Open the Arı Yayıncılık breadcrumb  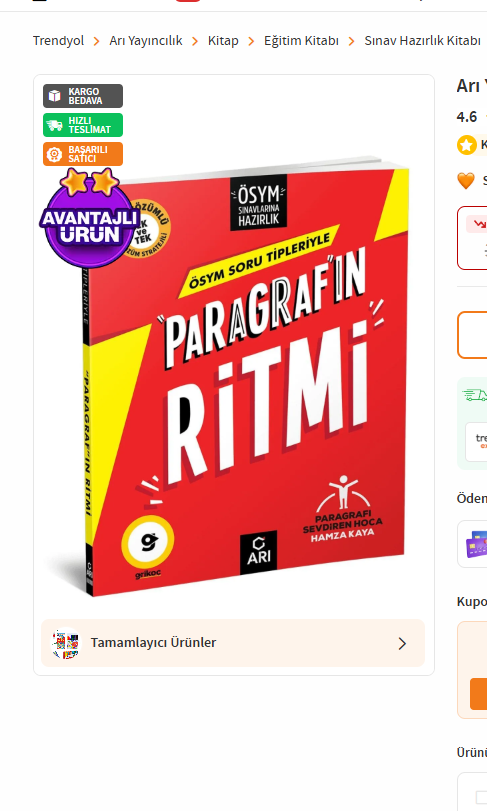(146, 41)
